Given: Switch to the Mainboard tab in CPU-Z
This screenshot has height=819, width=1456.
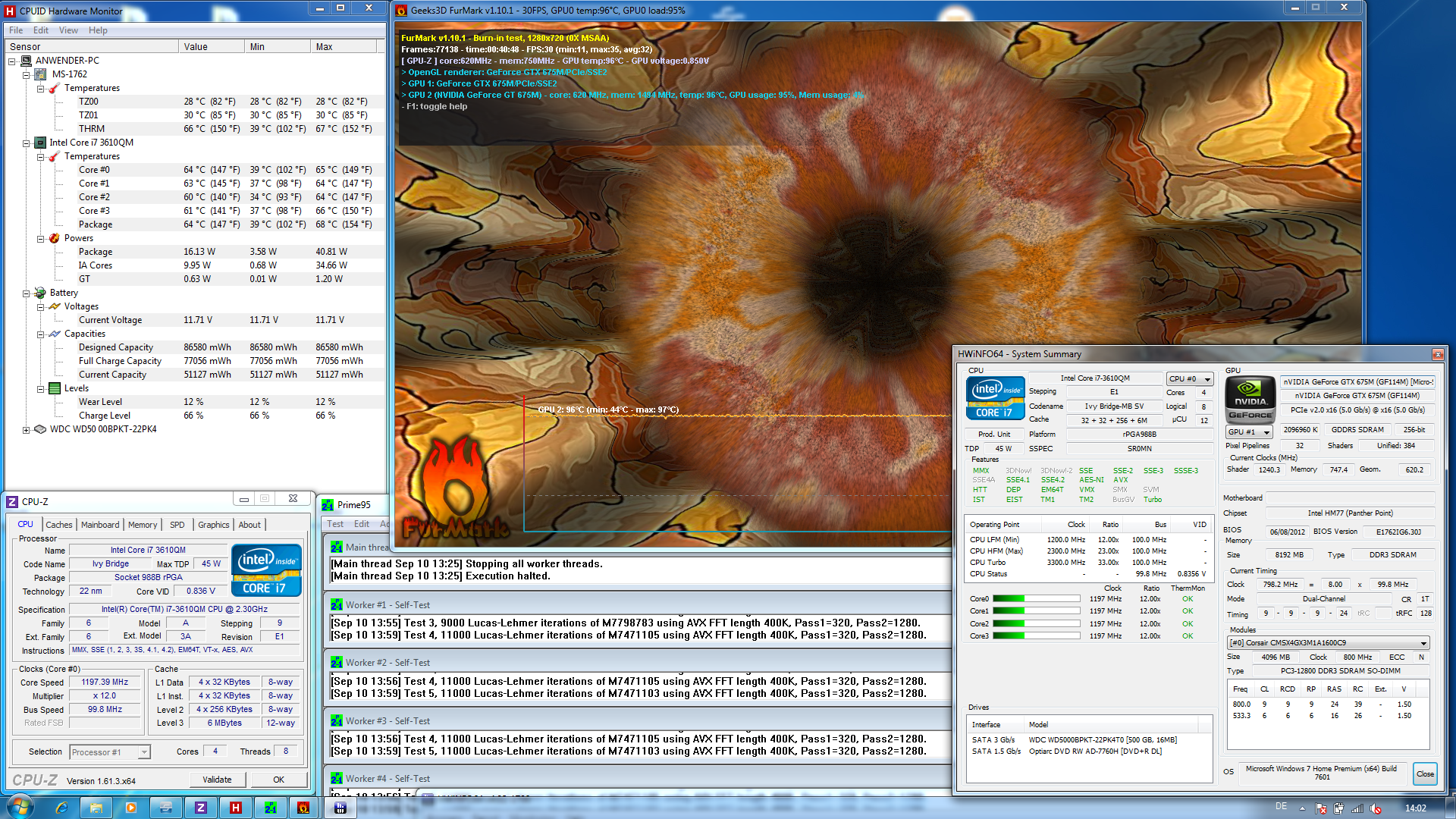Looking at the screenshot, I should (100, 525).
